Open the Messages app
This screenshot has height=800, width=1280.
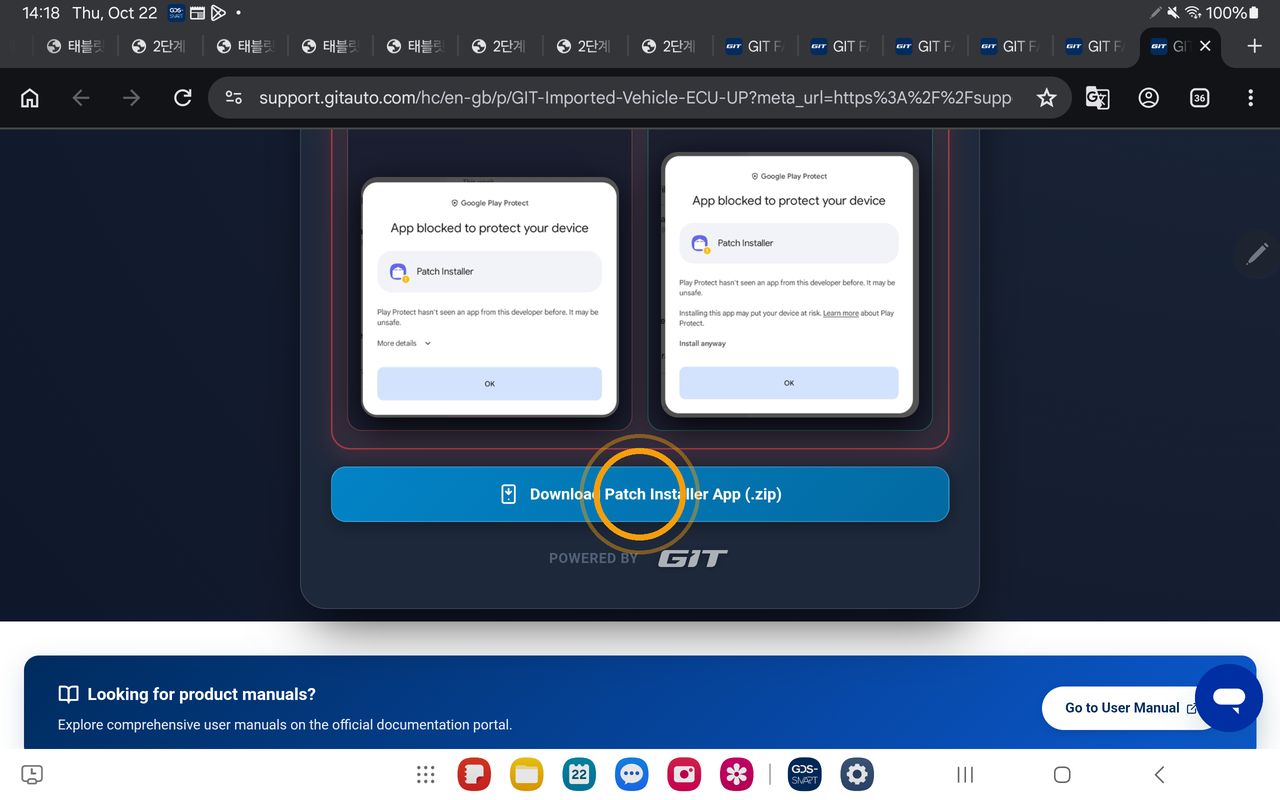[x=631, y=774]
